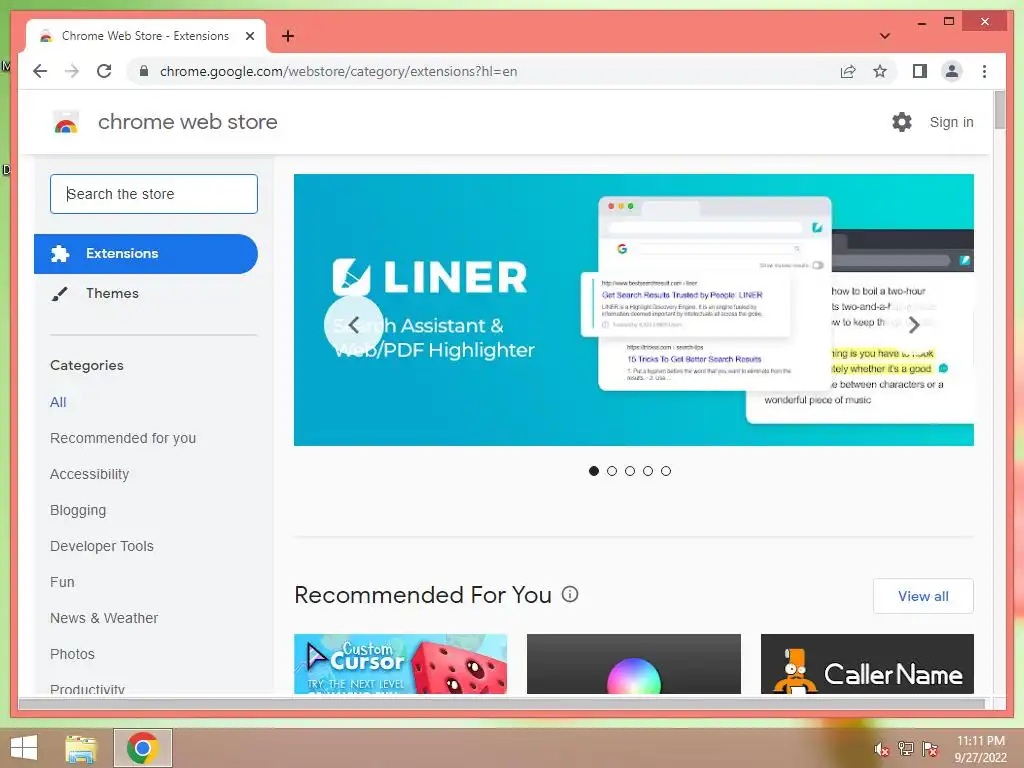Click the vertical page scrollbar
The image size is (1024, 768).
tap(999, 110)
